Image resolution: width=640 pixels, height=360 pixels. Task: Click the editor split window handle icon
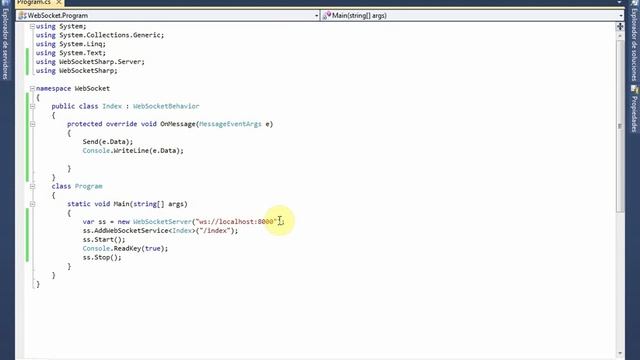pyautogui.click(x=620, y=27)
